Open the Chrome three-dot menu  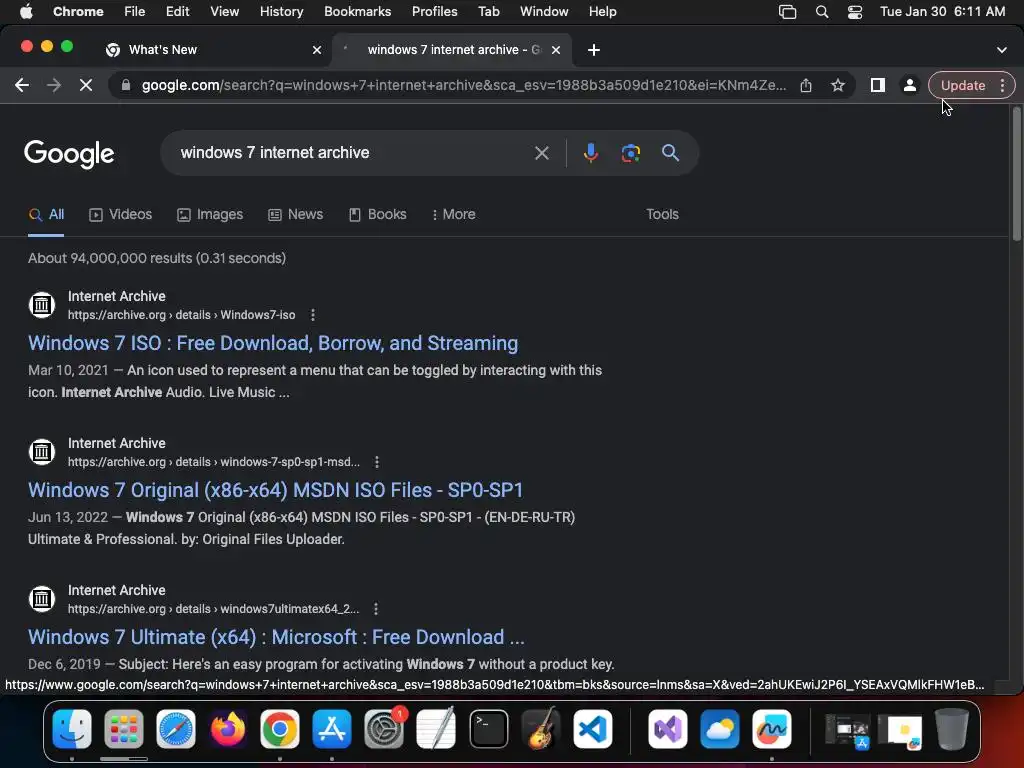click(x=1002, y=86)
